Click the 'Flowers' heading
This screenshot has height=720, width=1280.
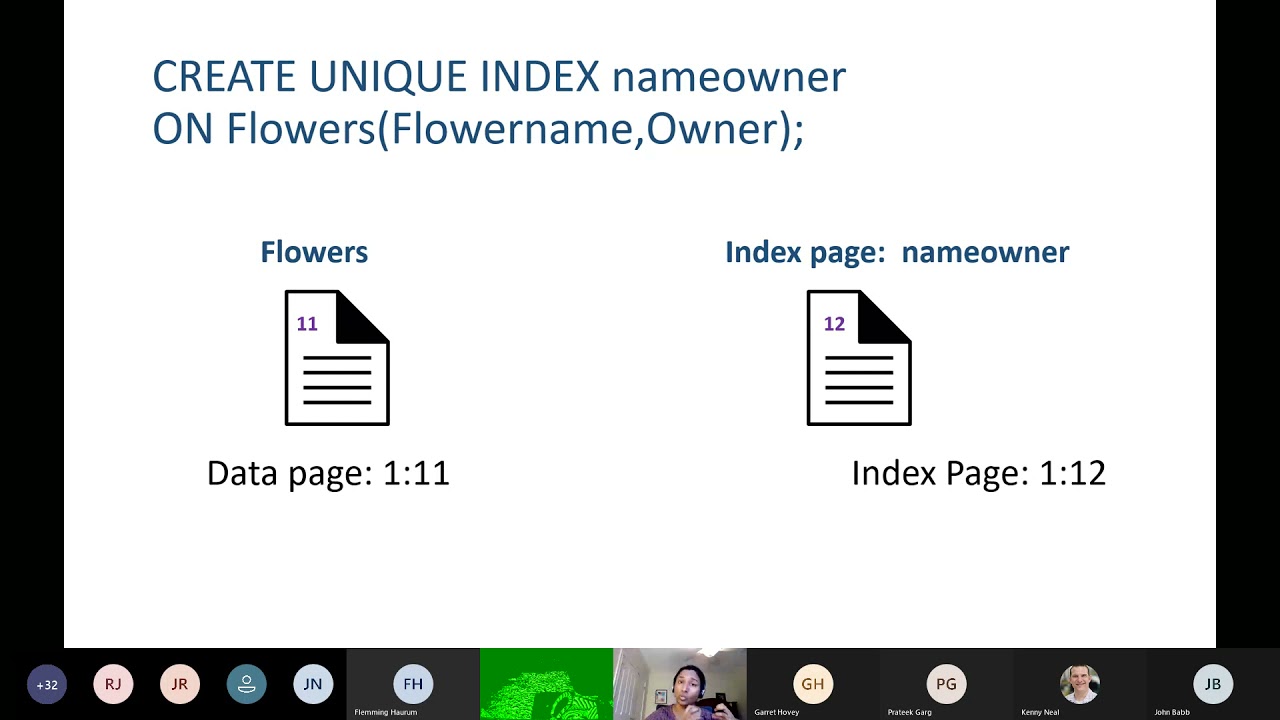(314, 252)
